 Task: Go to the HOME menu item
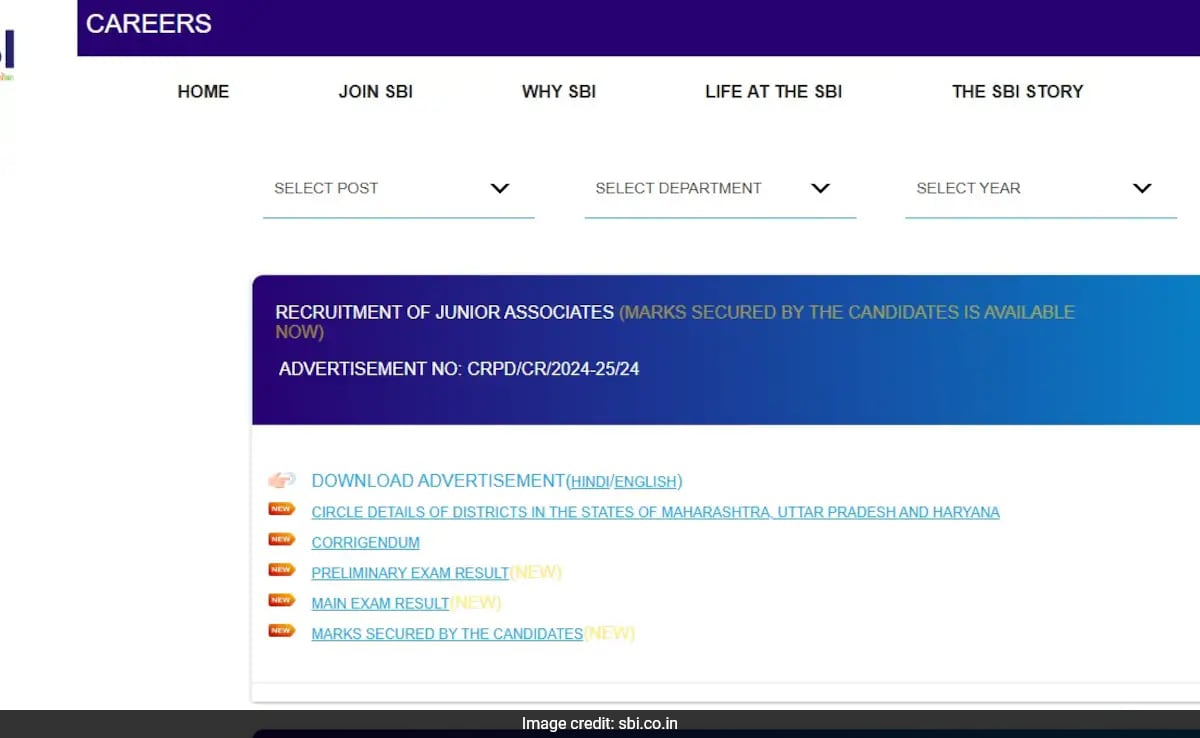[203, 91]
